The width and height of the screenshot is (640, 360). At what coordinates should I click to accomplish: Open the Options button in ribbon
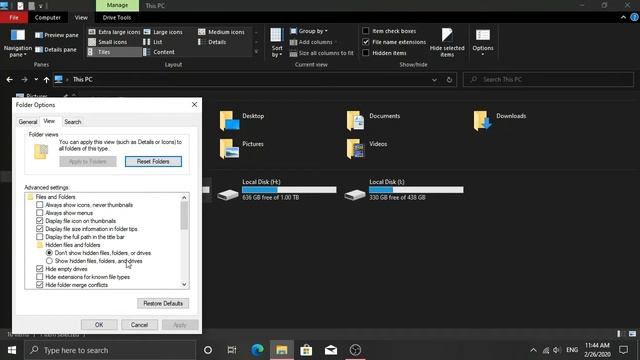coord(483,42)
